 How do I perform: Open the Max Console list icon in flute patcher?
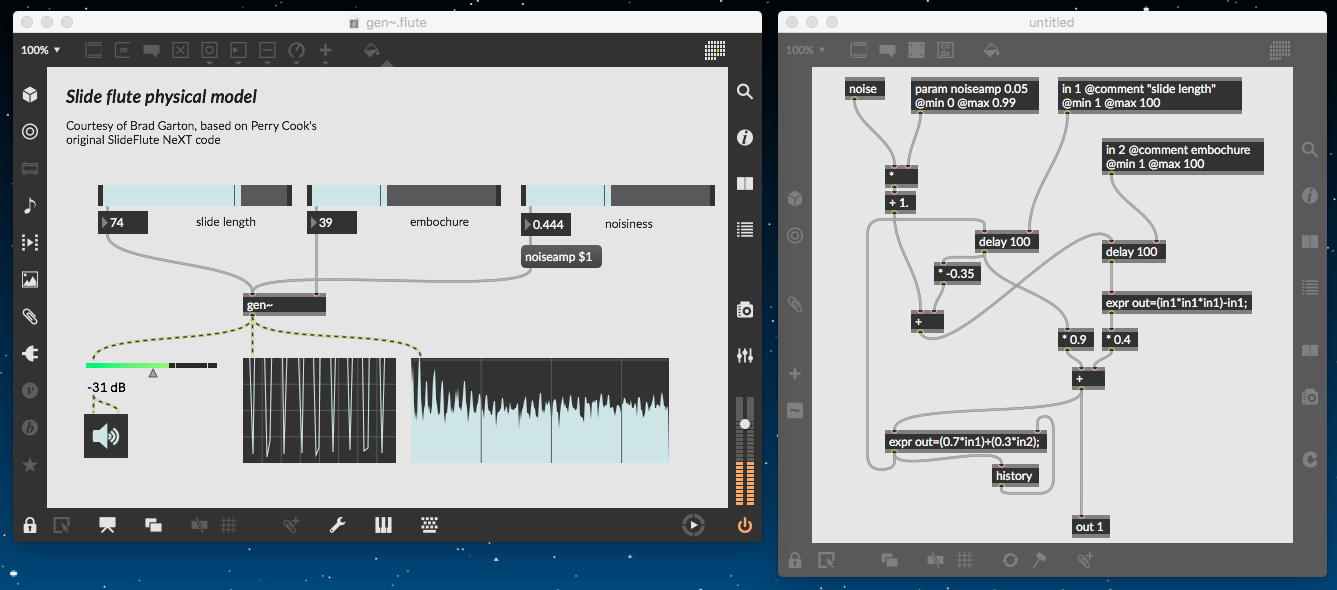[x=744, y=230]
